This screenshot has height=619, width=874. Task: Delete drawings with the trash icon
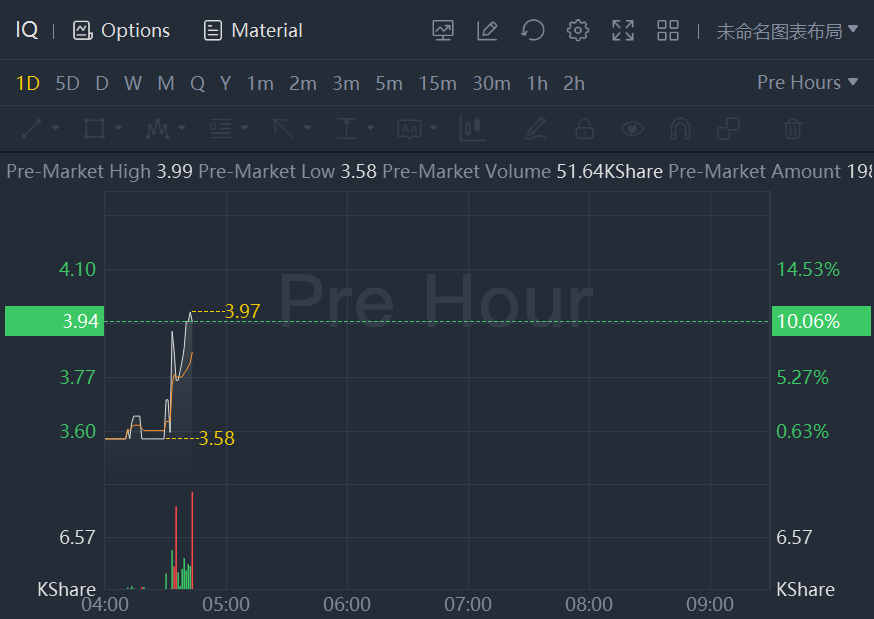point(792,128)
